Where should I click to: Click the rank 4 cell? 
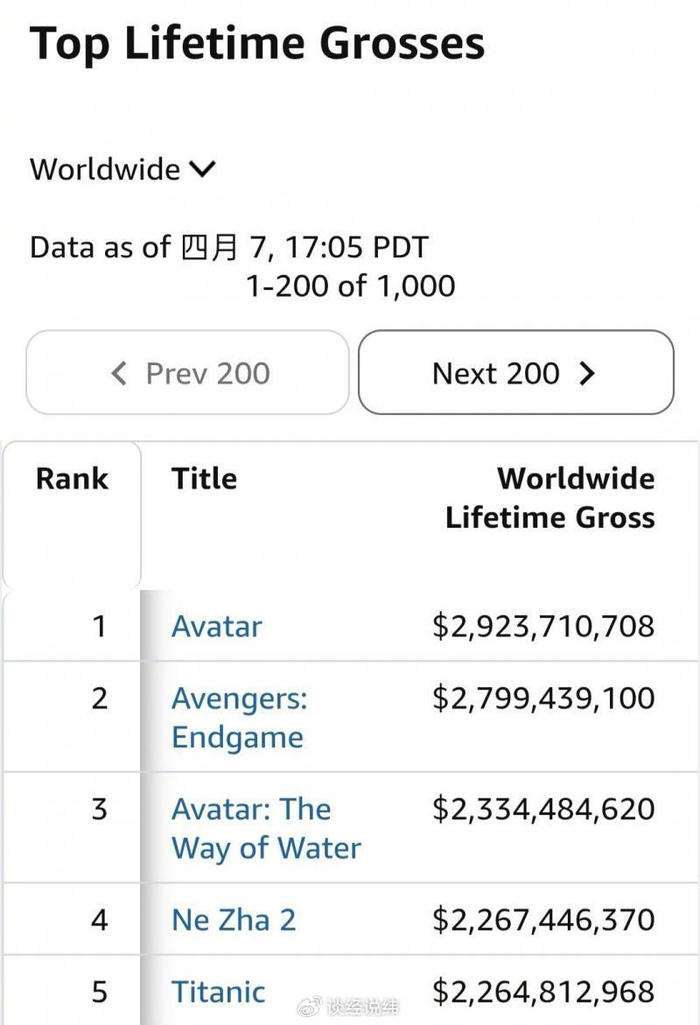coord(99,920)
